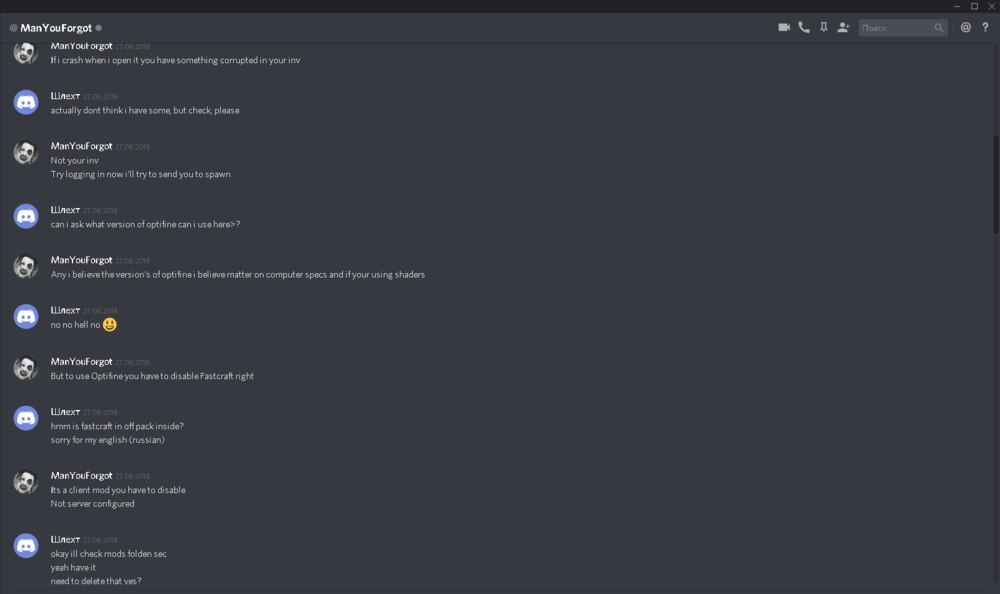This screenshot has width=1000, height=594.
Task: Open recent mentions with the @ icon
Action: (x=965, y=27)
